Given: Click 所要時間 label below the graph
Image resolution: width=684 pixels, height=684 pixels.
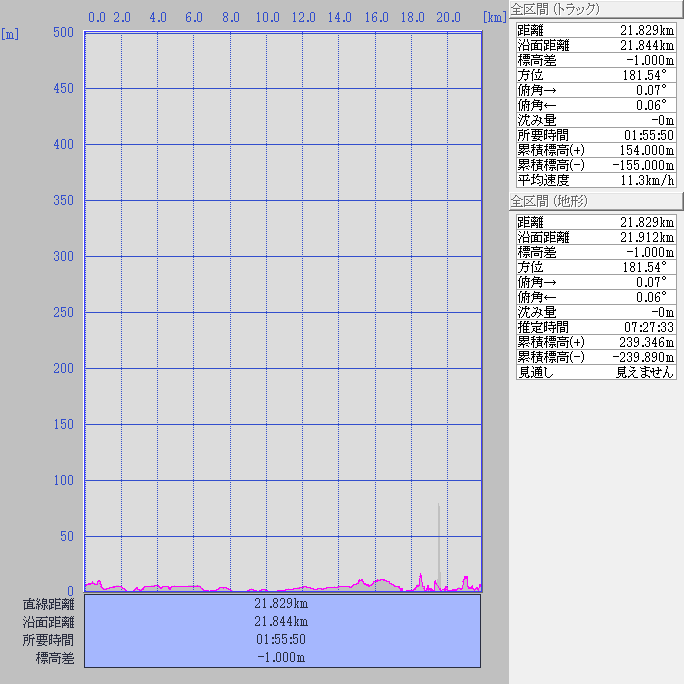Looking at the screenshot, I should pyautogui.click(x=48, y=640).
